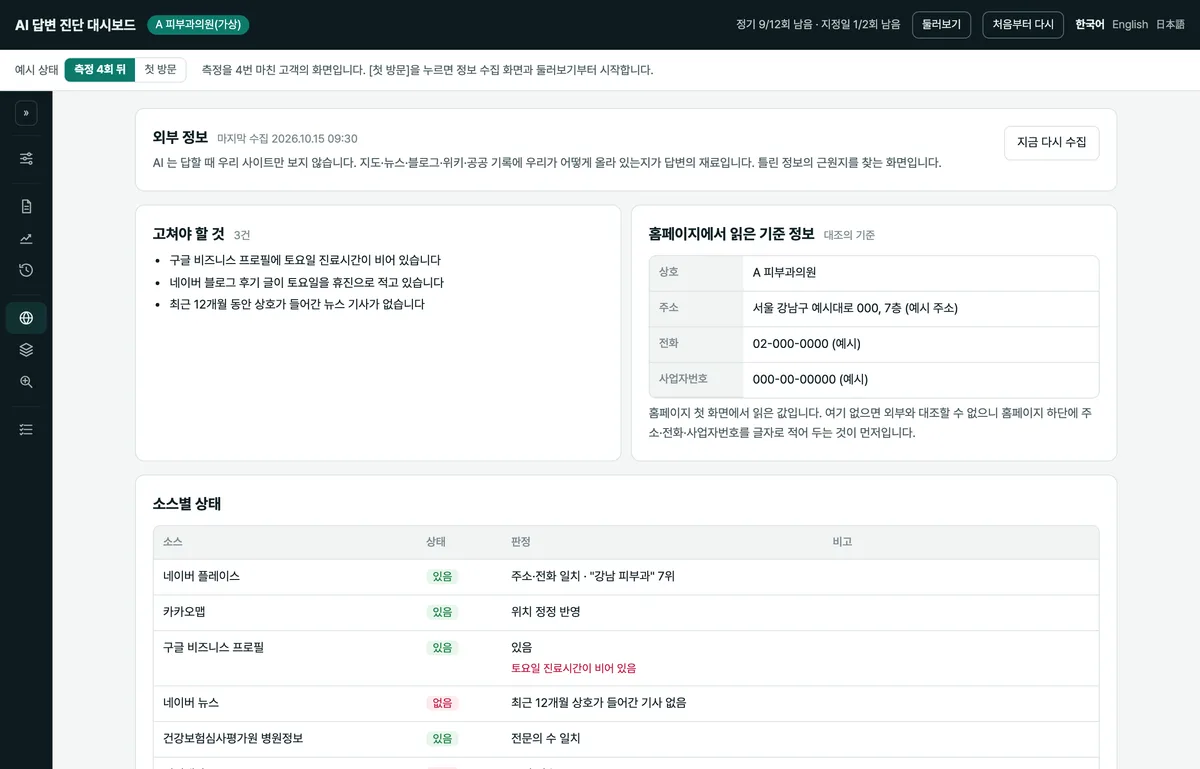Click the 외부 정보 heading
This screenshot has width=1200, height=769.
click(180, 138)
